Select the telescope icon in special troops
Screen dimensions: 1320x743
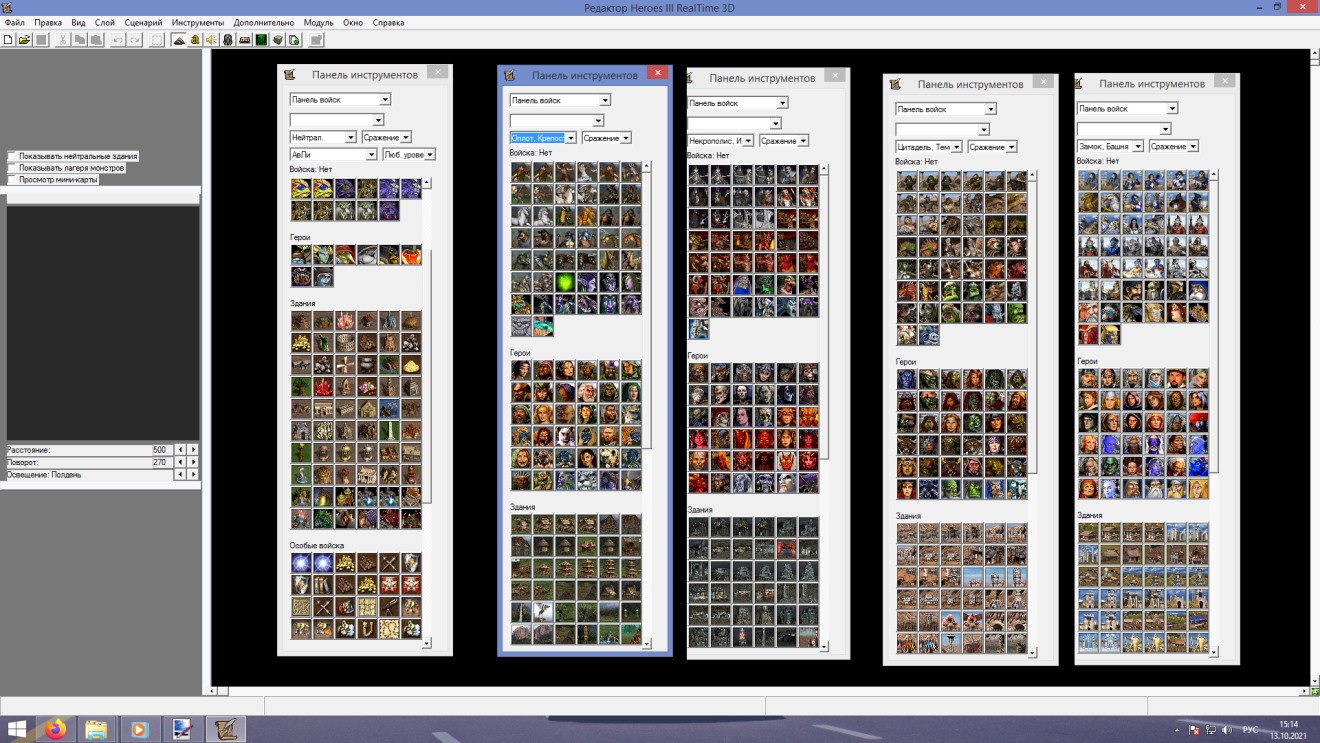(389, 607)
